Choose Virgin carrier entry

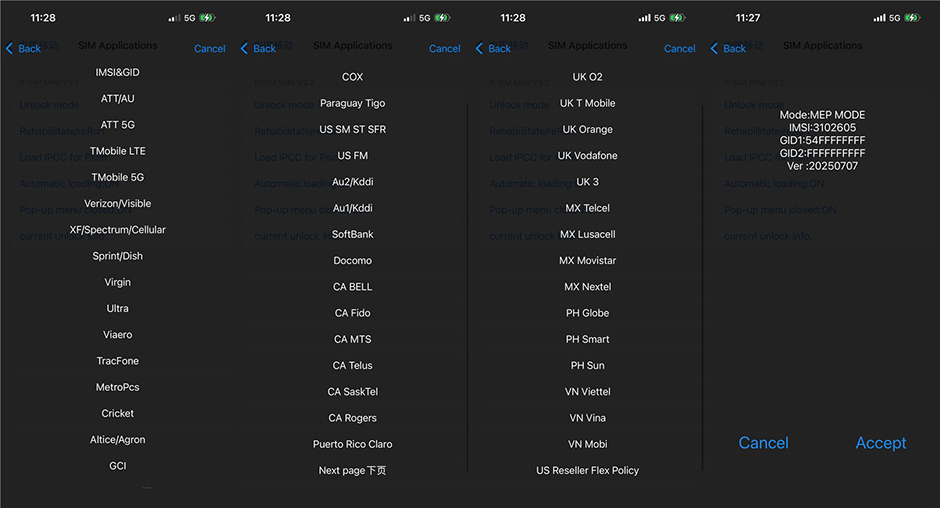[x=118, y=282]
